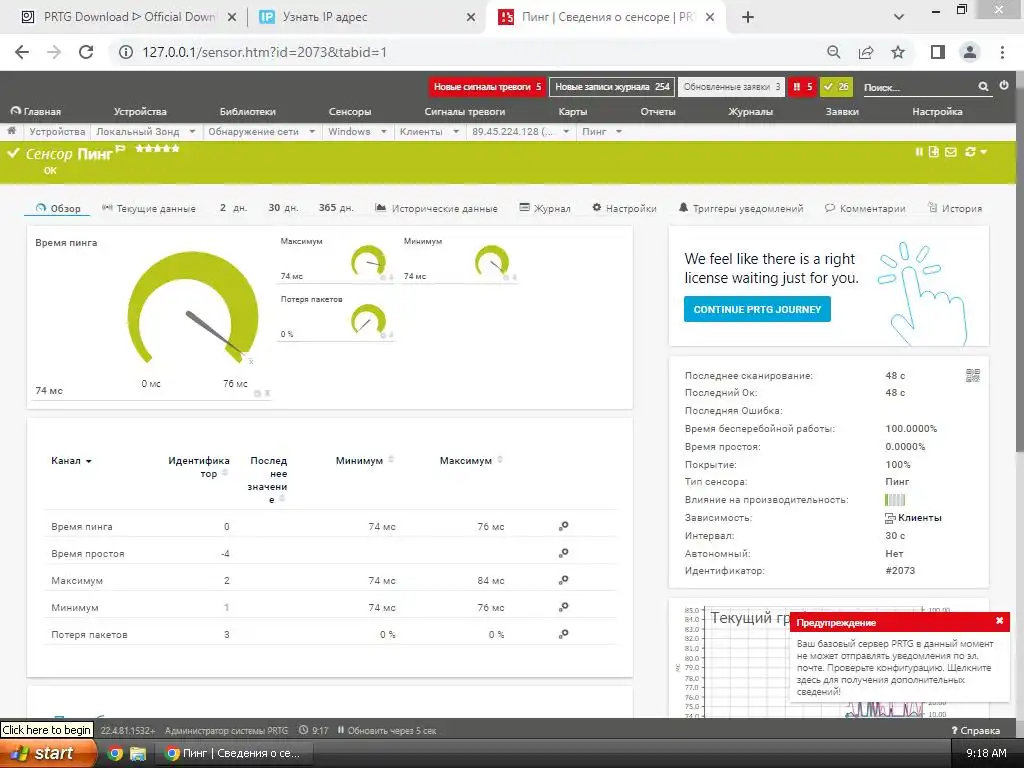Click the browser reload button
The height and width of the screenshot is (768, 1024).
[x=86, y=52]
